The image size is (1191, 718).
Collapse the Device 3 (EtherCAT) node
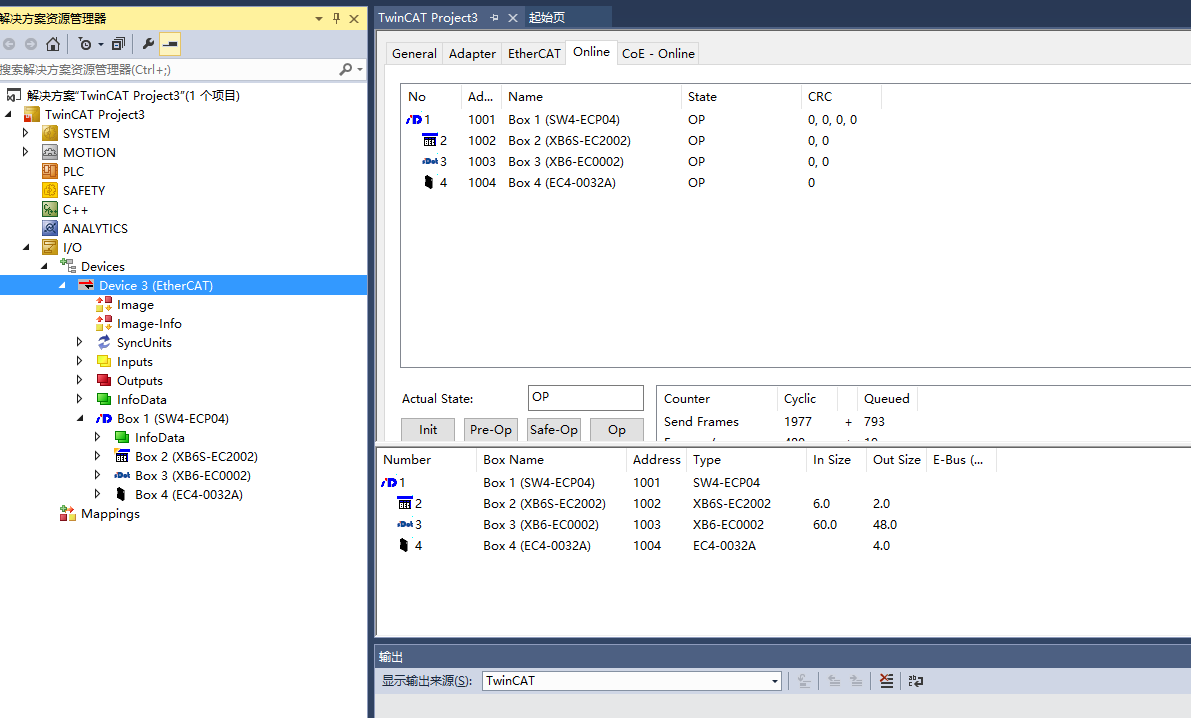pyautogui.click(x=62, y=286)
